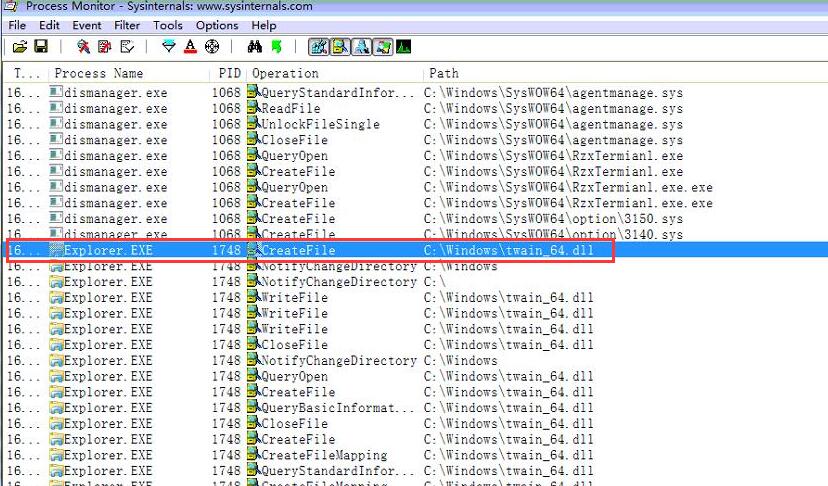
Task: Click the Save floppy disk icon
Action: pos(41,46)
